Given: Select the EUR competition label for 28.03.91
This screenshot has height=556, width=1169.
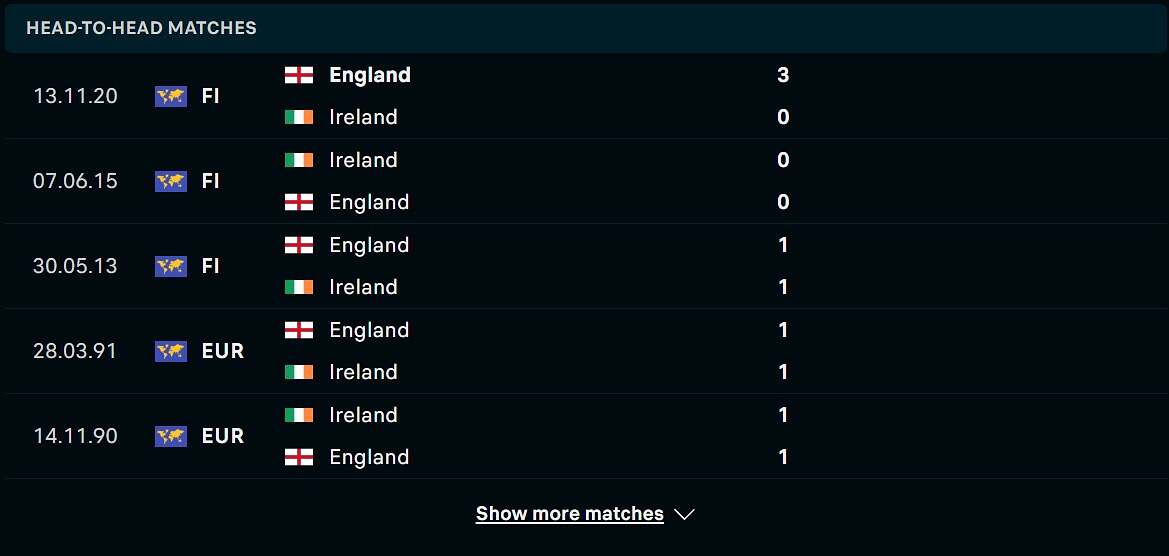Looking at the screenshot, I should [223, 351].
